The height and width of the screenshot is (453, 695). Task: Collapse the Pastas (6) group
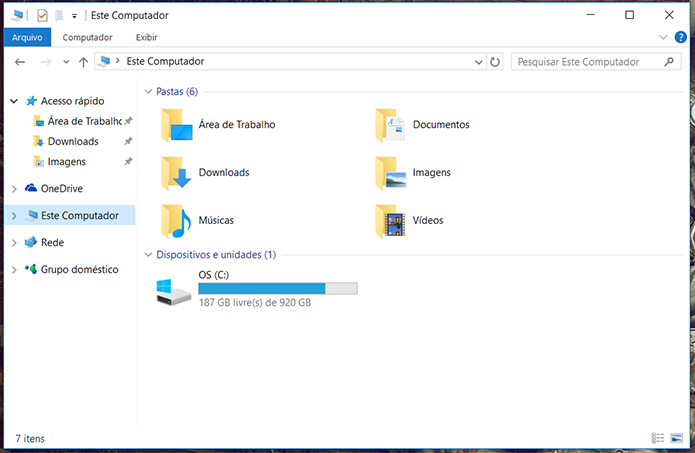pyautogui.click(x=148, y=92)
